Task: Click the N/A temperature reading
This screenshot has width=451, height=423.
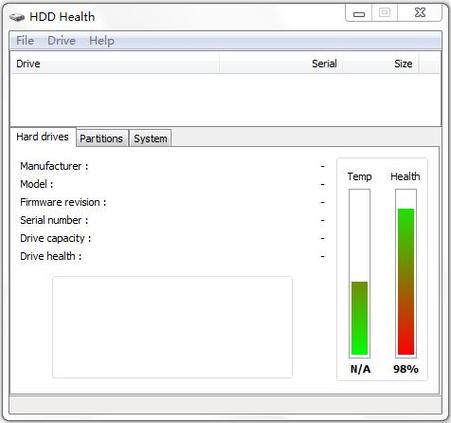Action: pyautogui.click(x=360, y=369)
